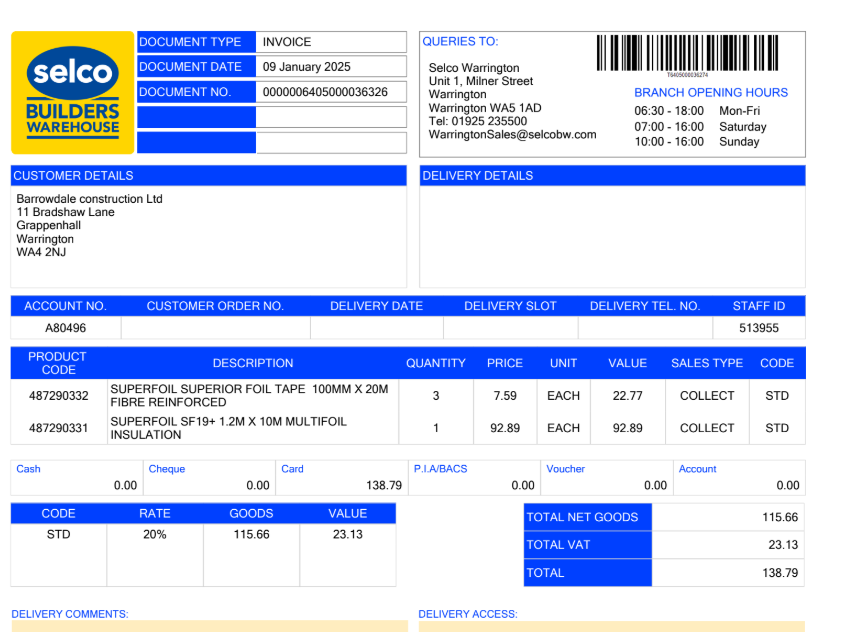Click price 92.89 in SF19+ row

click(x=505, y=428)
